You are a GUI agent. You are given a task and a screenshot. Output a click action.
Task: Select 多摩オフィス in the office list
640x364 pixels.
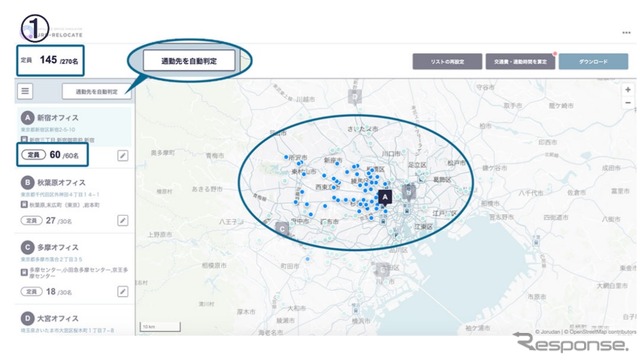(x=58, y=247)
